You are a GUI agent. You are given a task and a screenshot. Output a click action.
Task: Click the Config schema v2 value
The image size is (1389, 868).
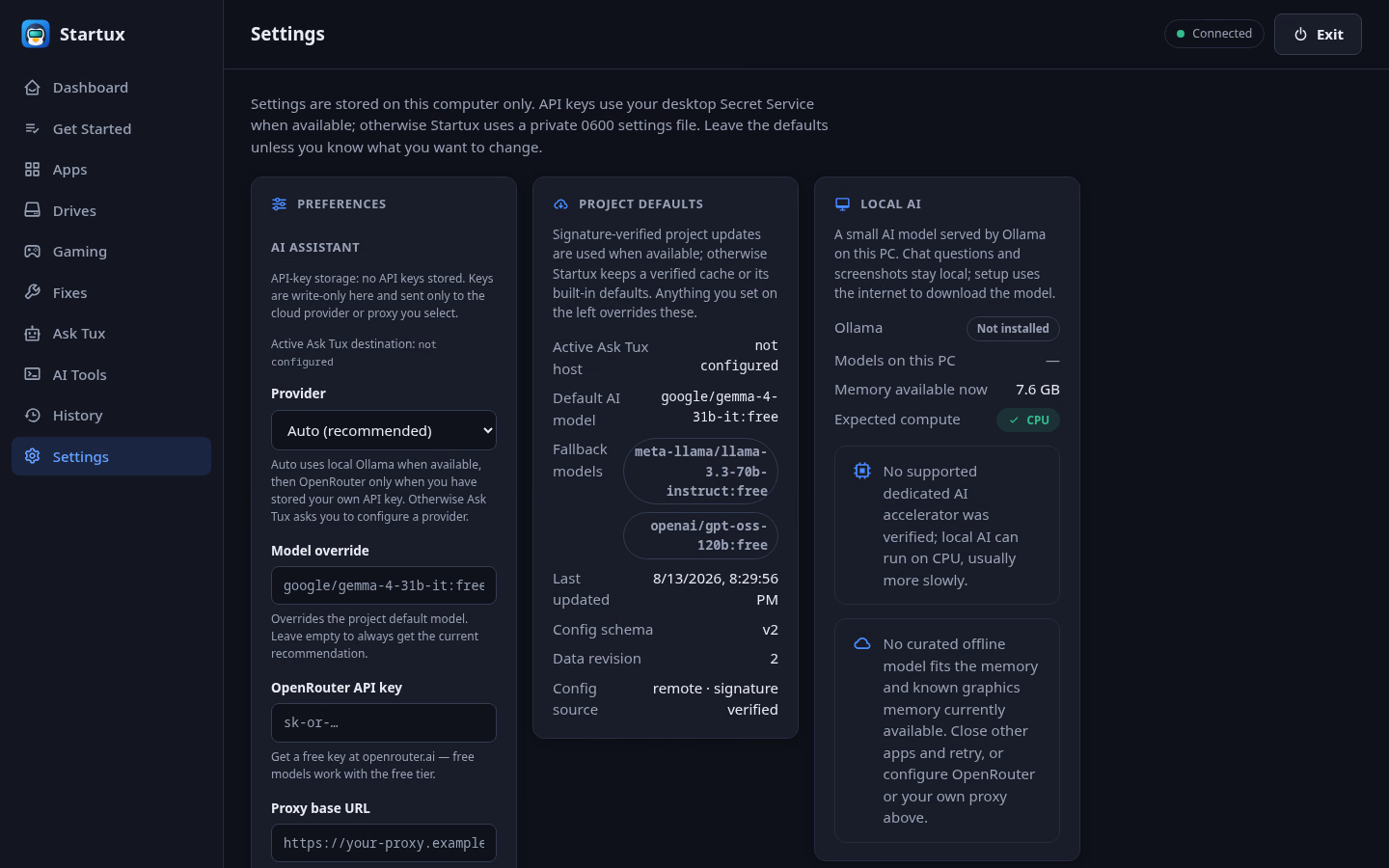(770, 630)
